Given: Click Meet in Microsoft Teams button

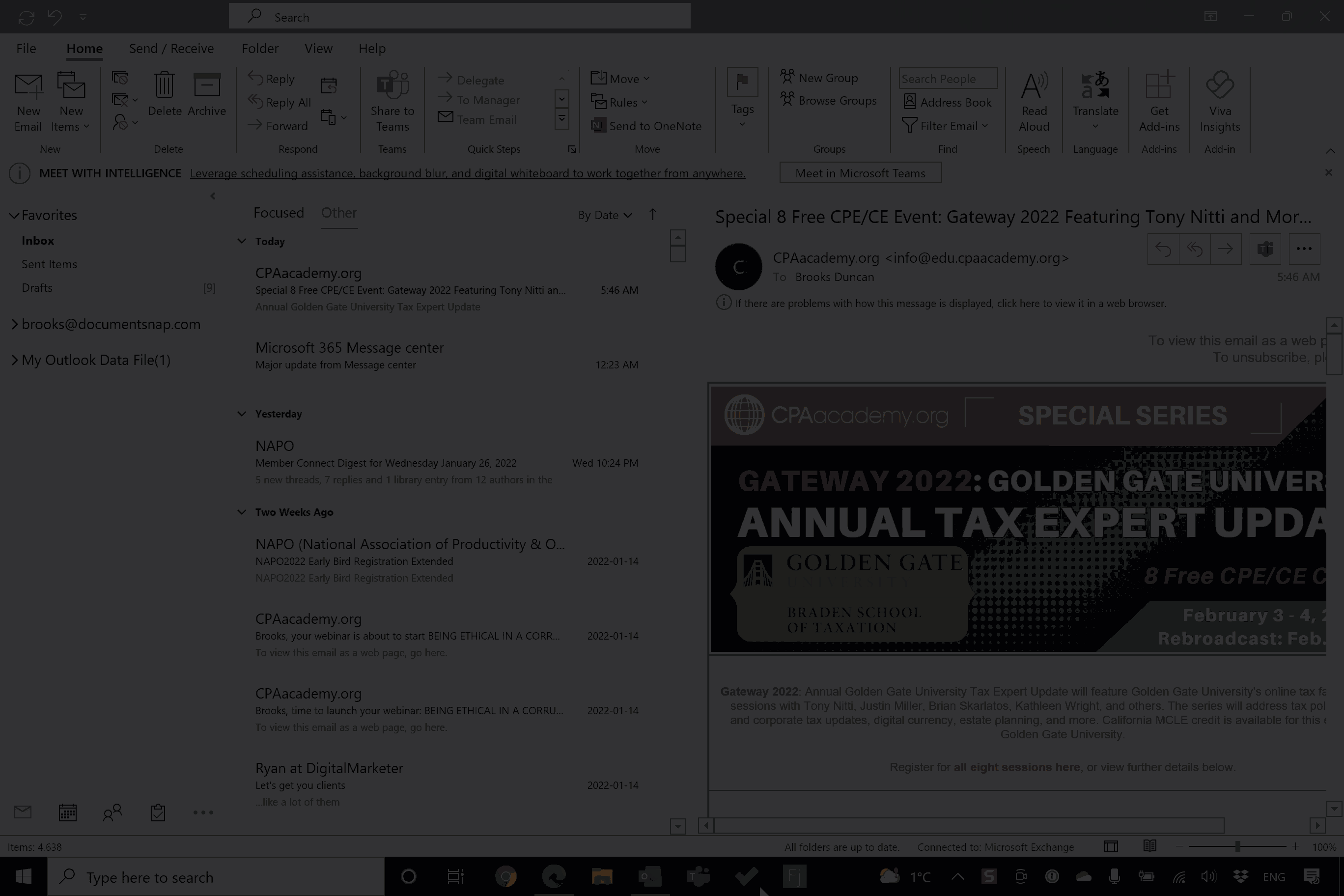Looking at the screenshot, I should pos(860,173).
